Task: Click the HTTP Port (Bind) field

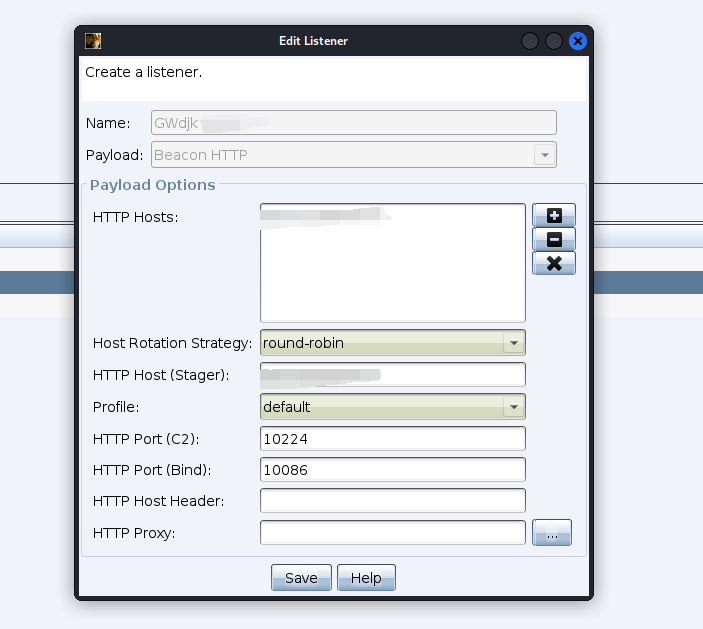Action: tap(392, 470)
